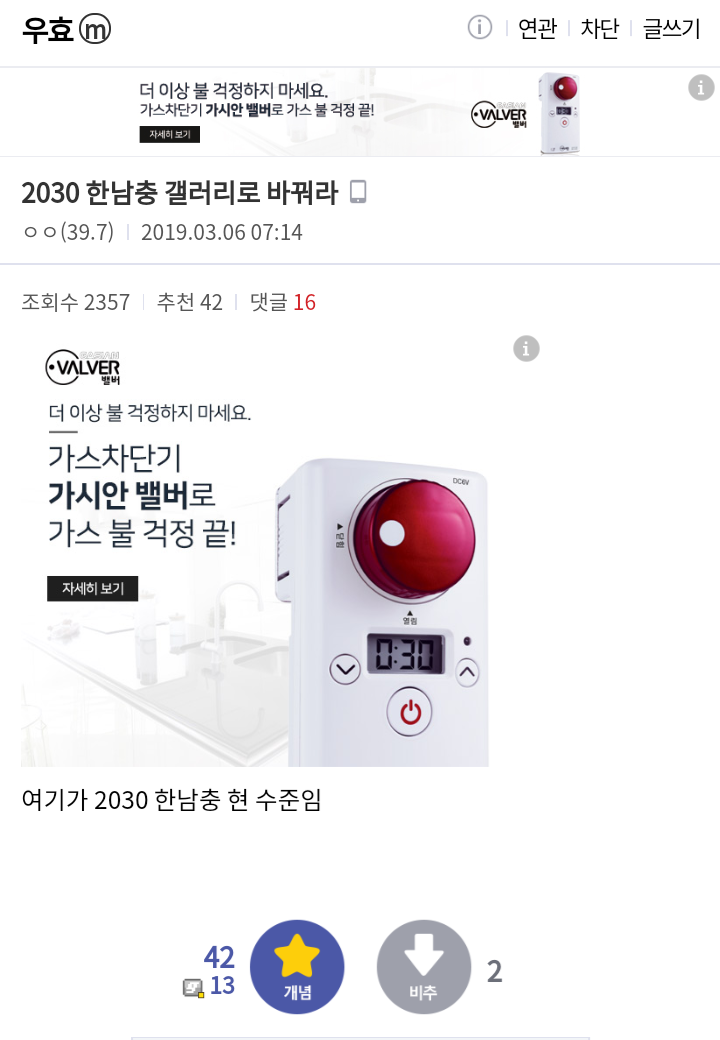This screenshot has height=1040, width=720.
Task: Click the mobile device icon beside post title
Action: pos(358,192)
